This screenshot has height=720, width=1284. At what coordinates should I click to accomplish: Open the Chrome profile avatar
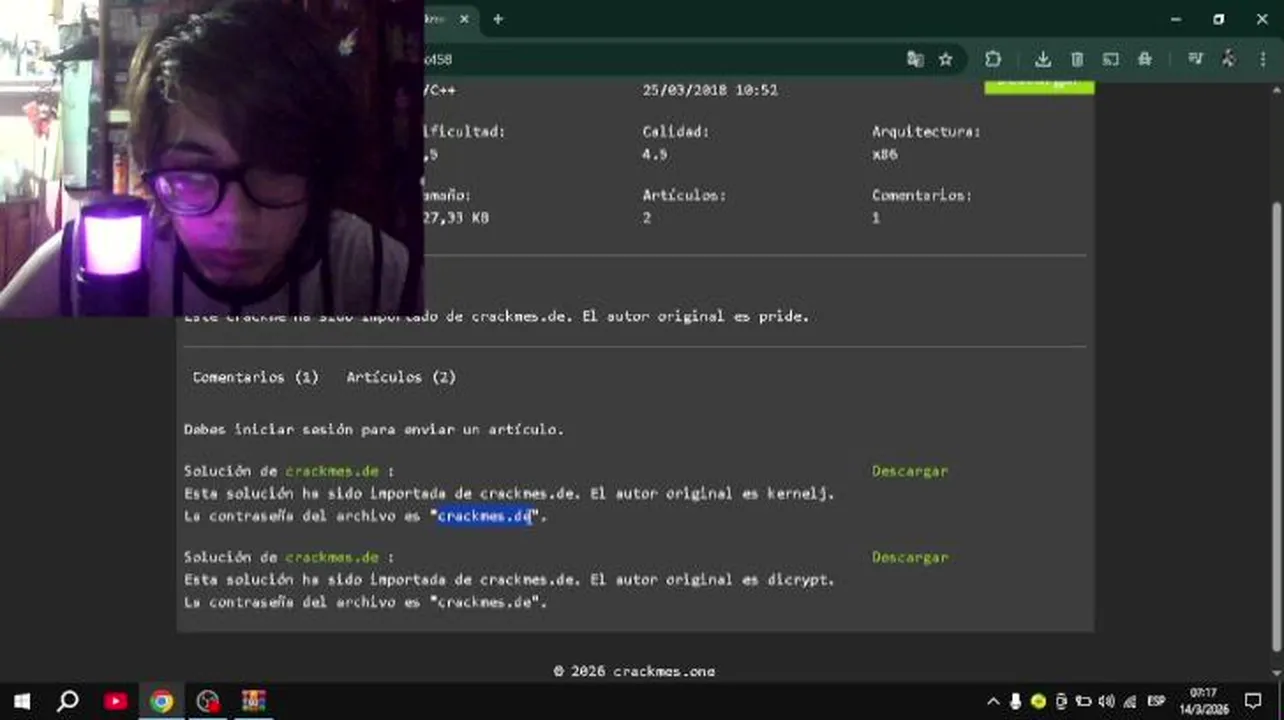(x=1228, y=59)
